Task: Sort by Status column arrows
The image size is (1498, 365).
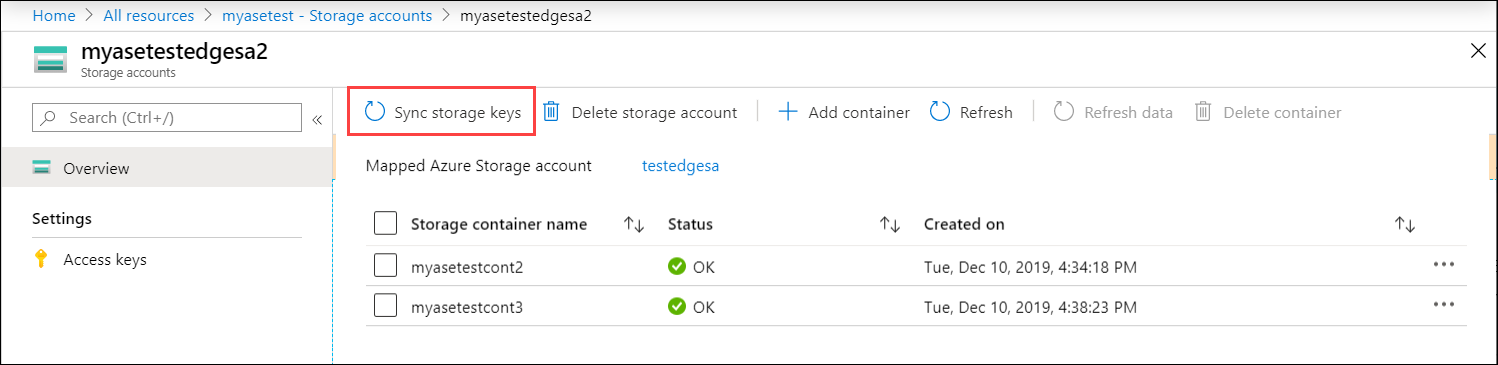Action: tap(891, 225)
